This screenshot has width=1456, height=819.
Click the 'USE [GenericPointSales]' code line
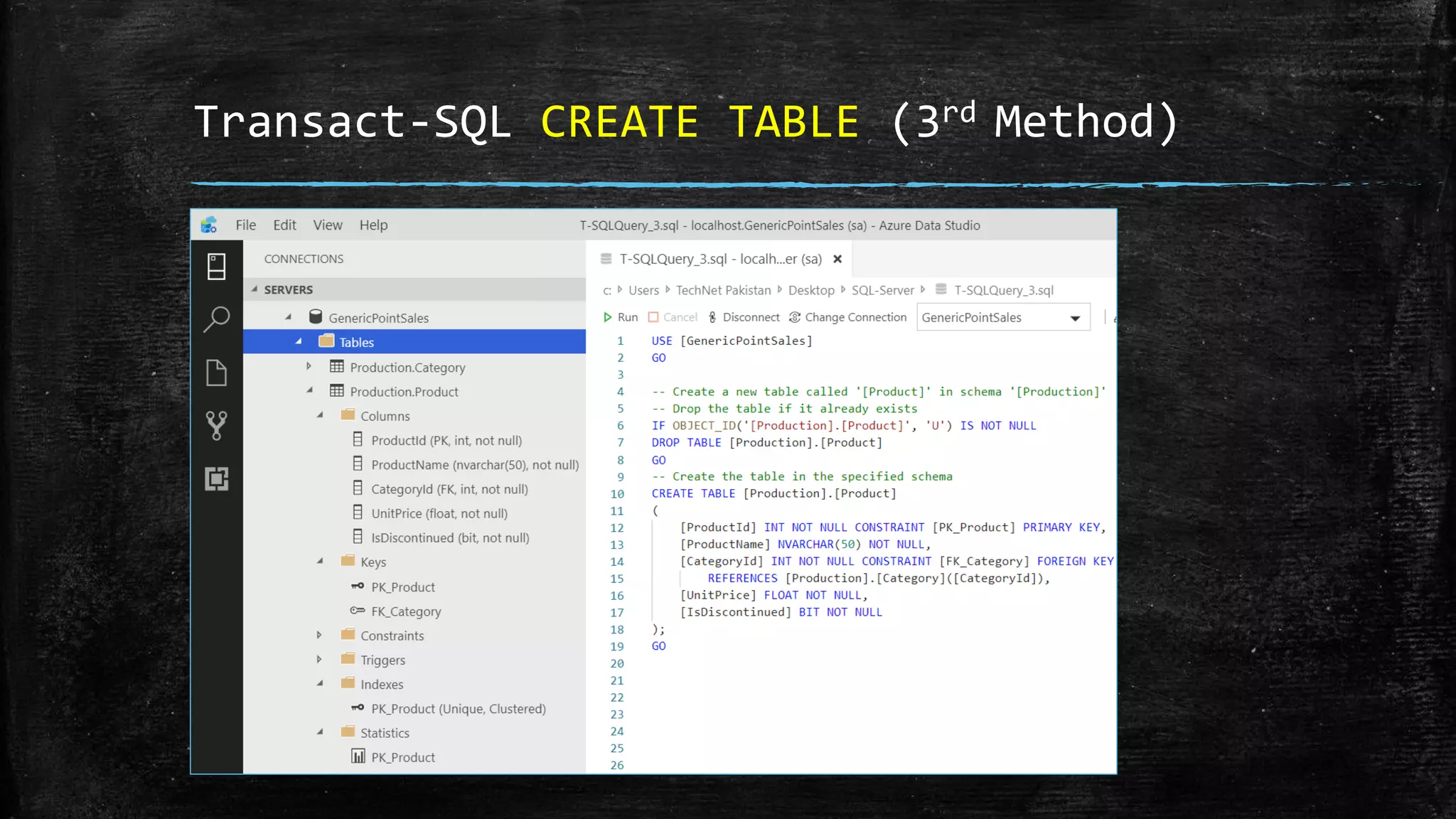point(732,341)
